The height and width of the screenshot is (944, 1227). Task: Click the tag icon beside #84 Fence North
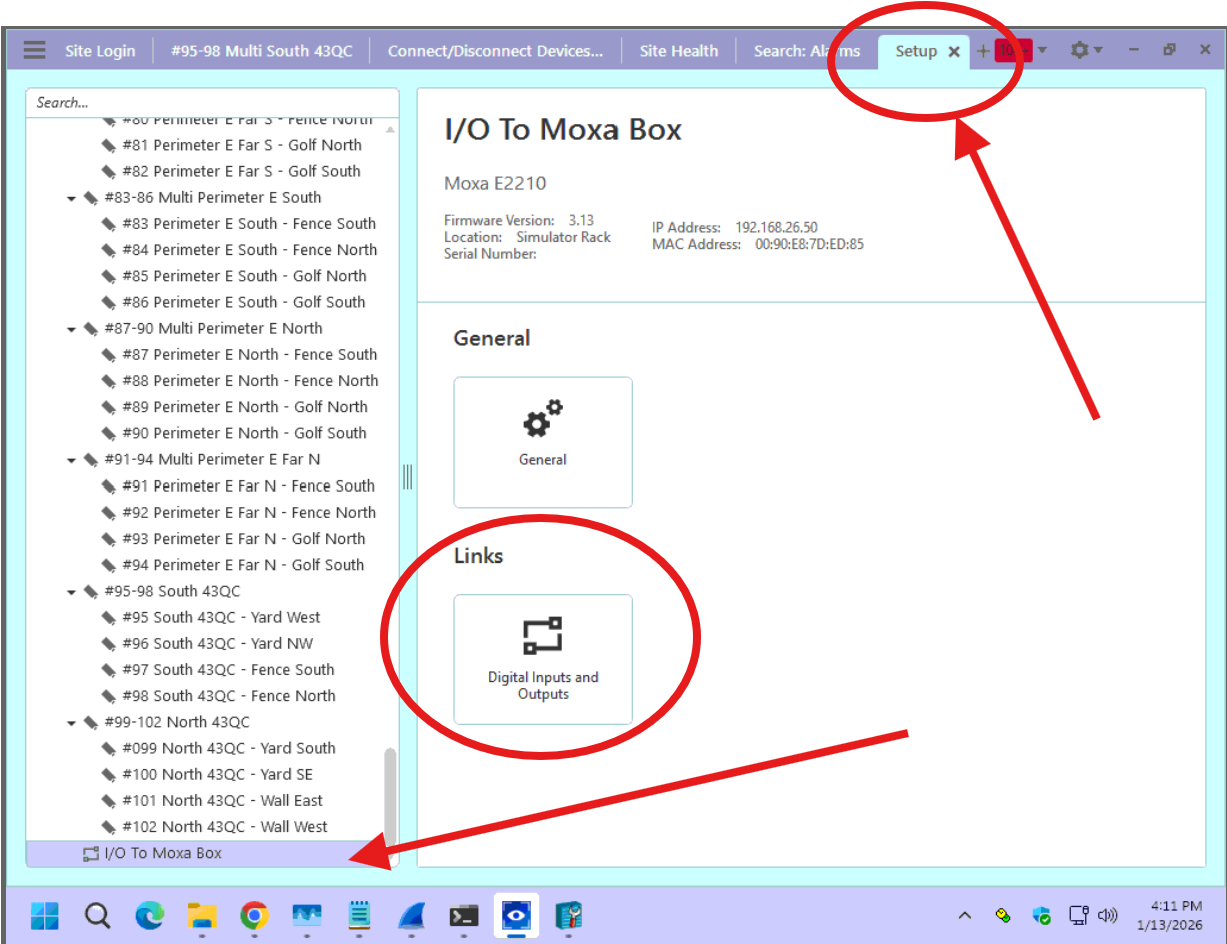click(110, 250)
